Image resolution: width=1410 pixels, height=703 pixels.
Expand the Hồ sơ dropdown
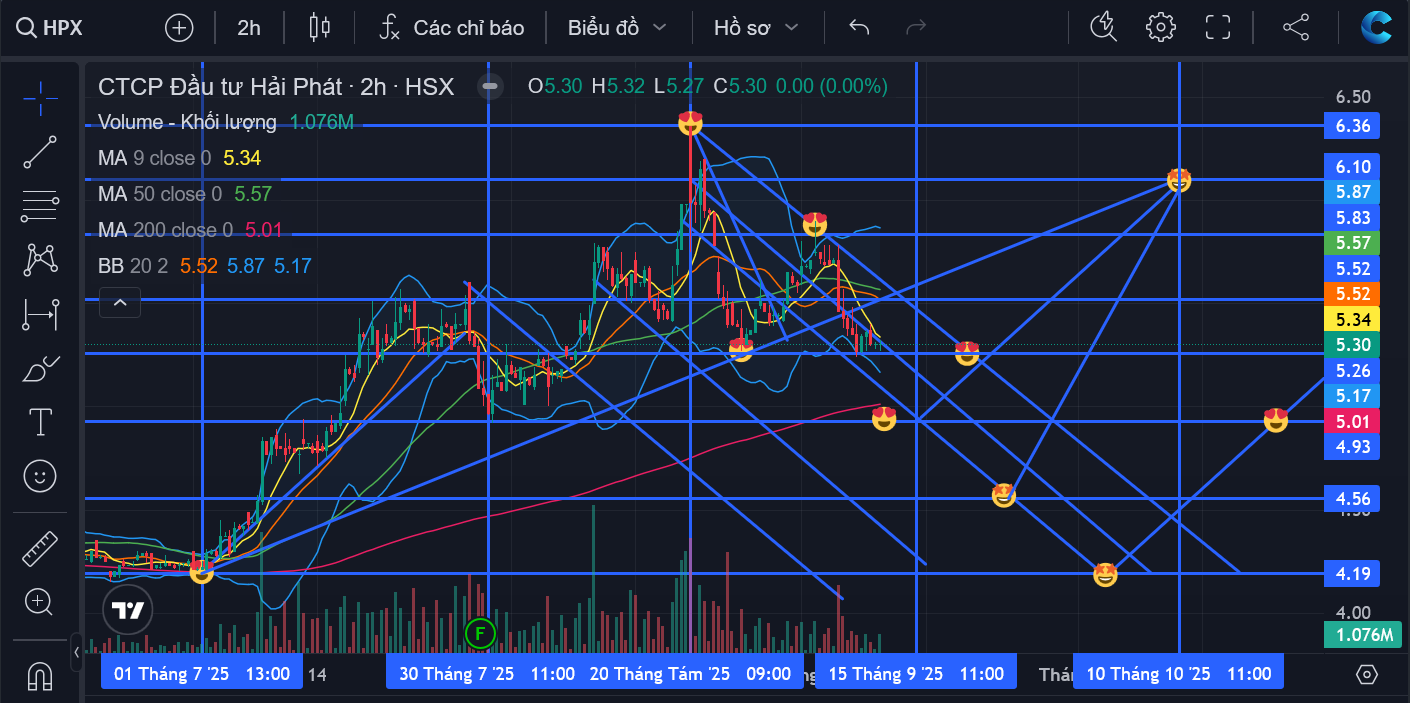(x=756, y=28)
